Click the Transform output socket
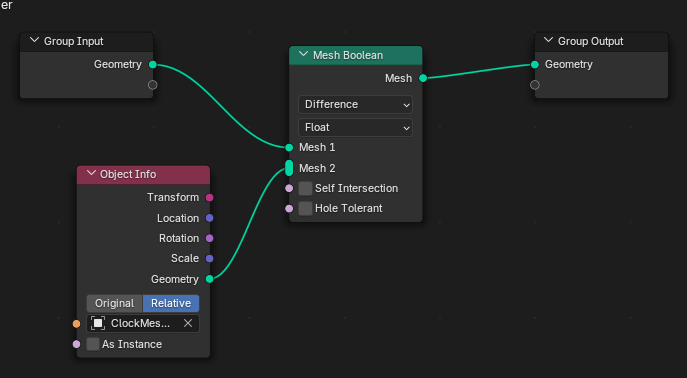The image size is (687, 378). (x=209, y=198)
